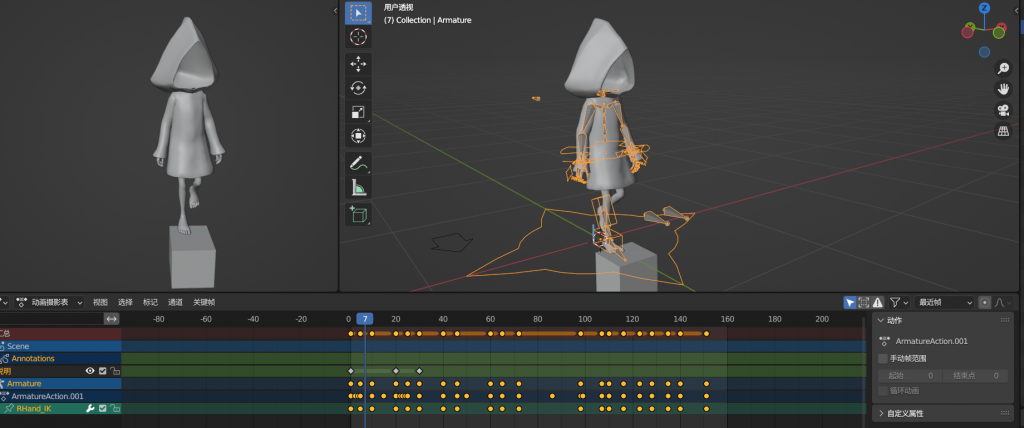The width and height of the screenshot is (1024, 428).
Task: Click the green Y axis gizmo
Action: click(x=970, y=28)
